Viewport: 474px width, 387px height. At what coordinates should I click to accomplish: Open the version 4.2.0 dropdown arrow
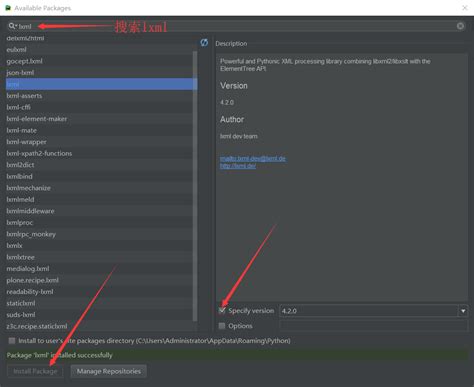pyautogui.click(x=463, y=311)
